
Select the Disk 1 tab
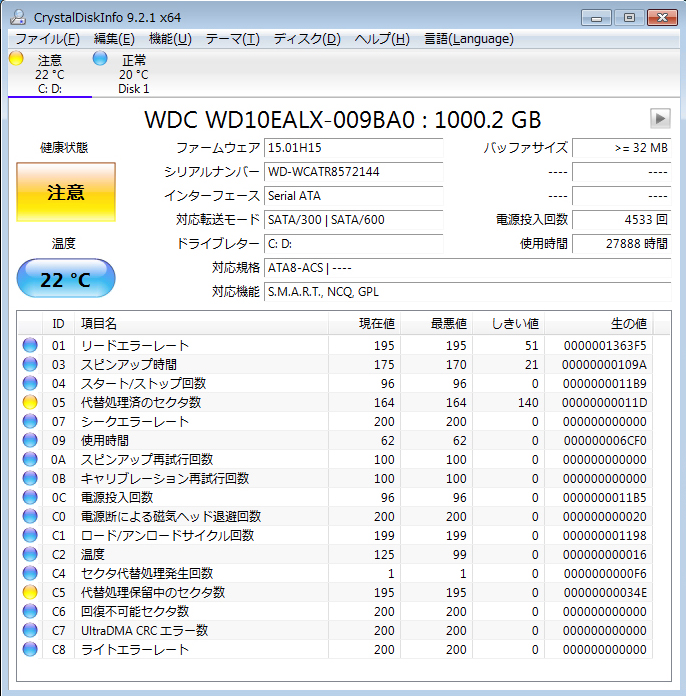pos(133,75)
